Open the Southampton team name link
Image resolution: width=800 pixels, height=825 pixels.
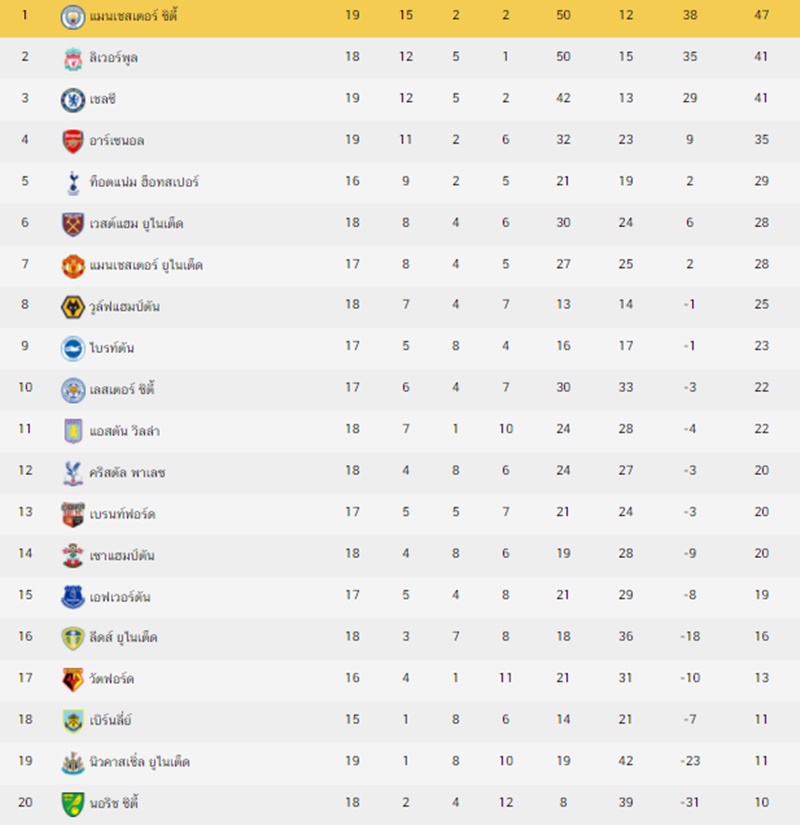122,555
